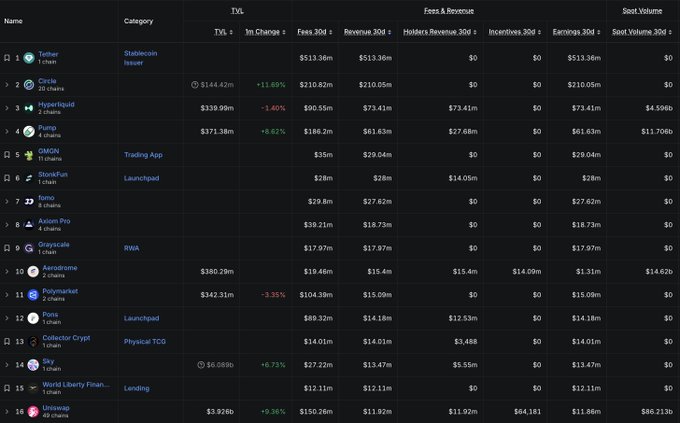Expand the Aerodrome row
The image size is (680, 423).
pyautogui.click(x=7, y=272)
